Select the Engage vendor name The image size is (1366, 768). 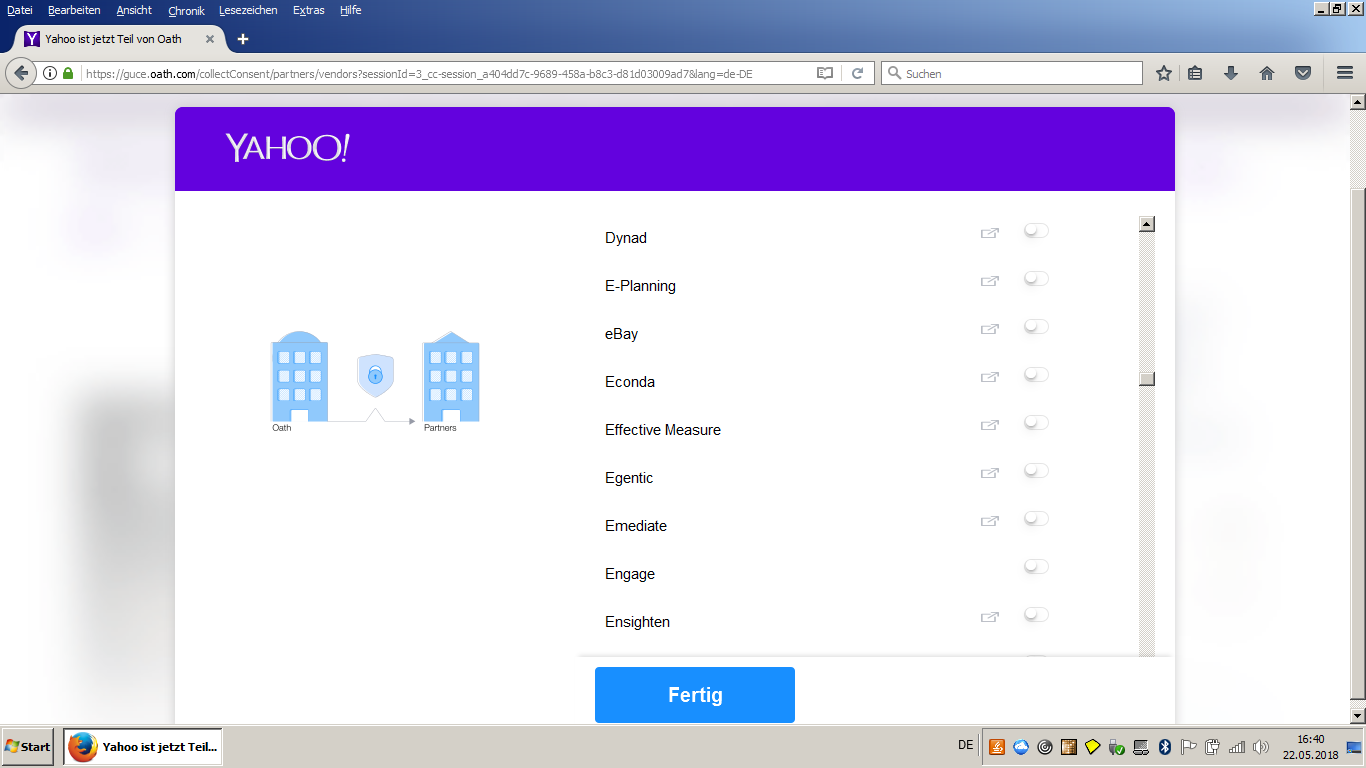click(x=630, y=574)
